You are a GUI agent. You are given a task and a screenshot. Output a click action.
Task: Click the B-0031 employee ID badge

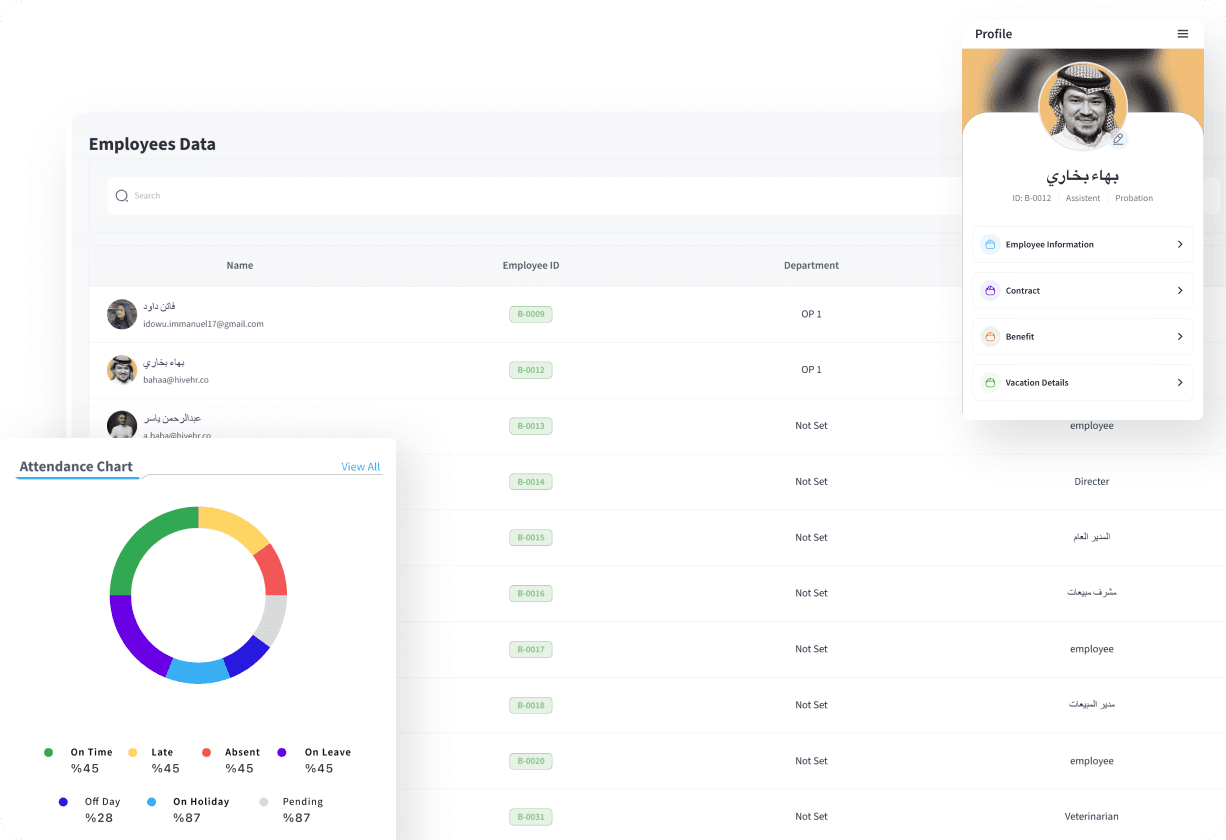[531, 817]
